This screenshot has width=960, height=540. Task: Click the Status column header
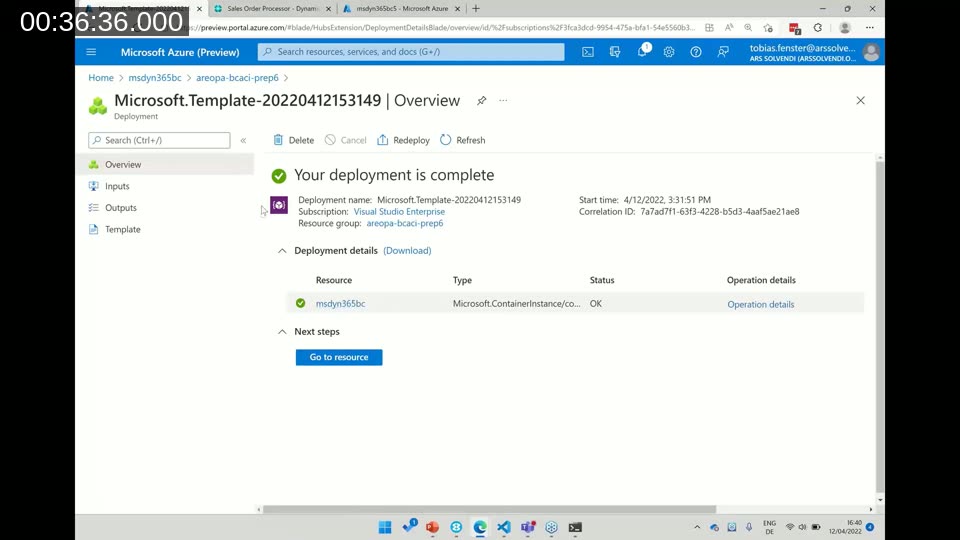(x=602, y=280)
